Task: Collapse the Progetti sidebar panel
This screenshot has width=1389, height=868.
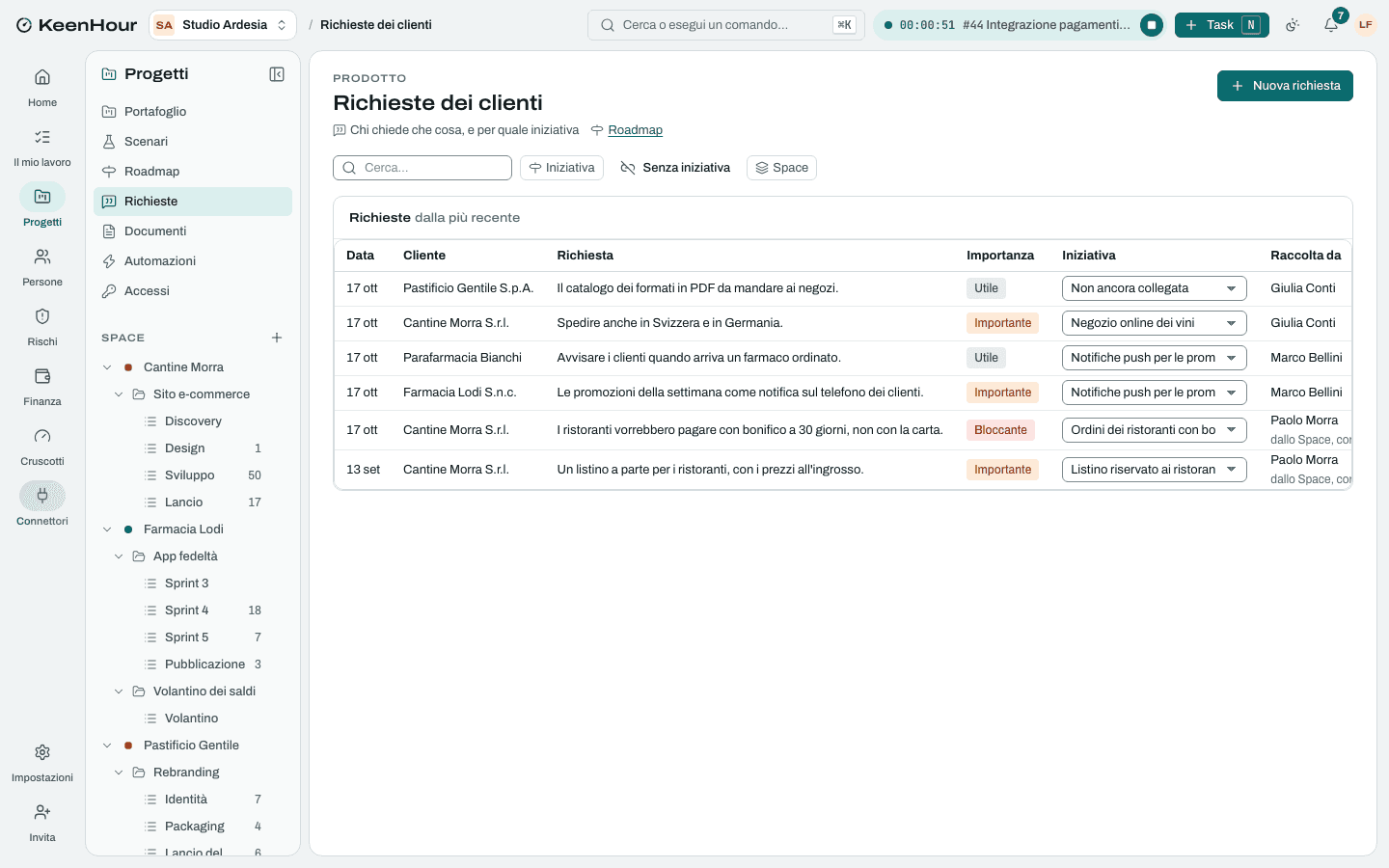Action: pos(277,74)
